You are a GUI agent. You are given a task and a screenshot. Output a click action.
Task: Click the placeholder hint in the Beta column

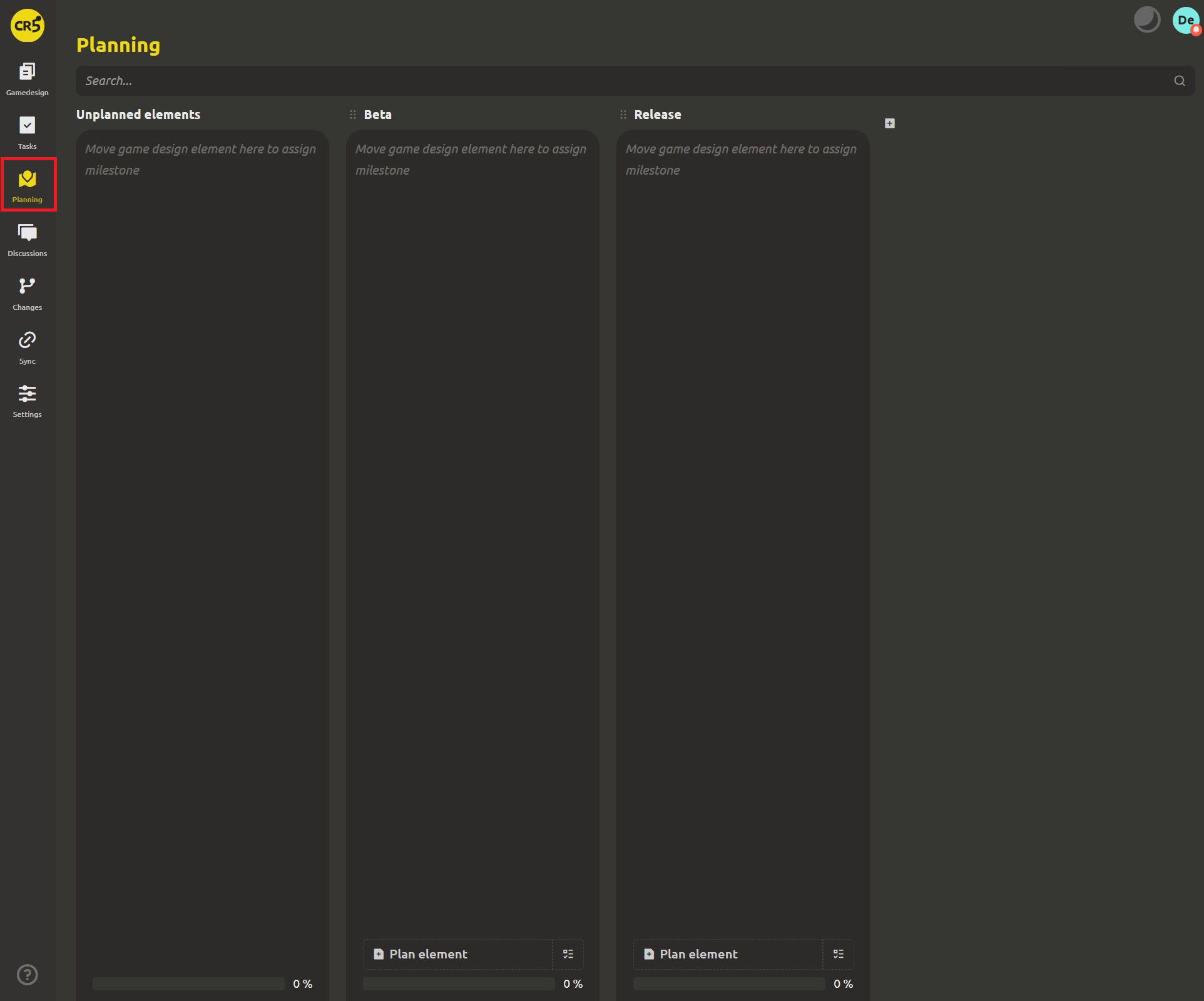pos(471,160)
